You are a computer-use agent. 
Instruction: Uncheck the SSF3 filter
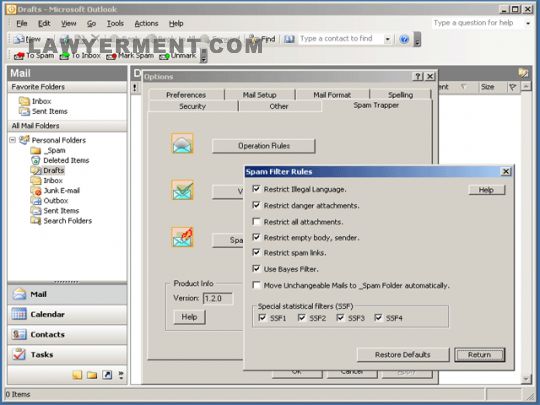pyautogui.click(x=340, y=318)
